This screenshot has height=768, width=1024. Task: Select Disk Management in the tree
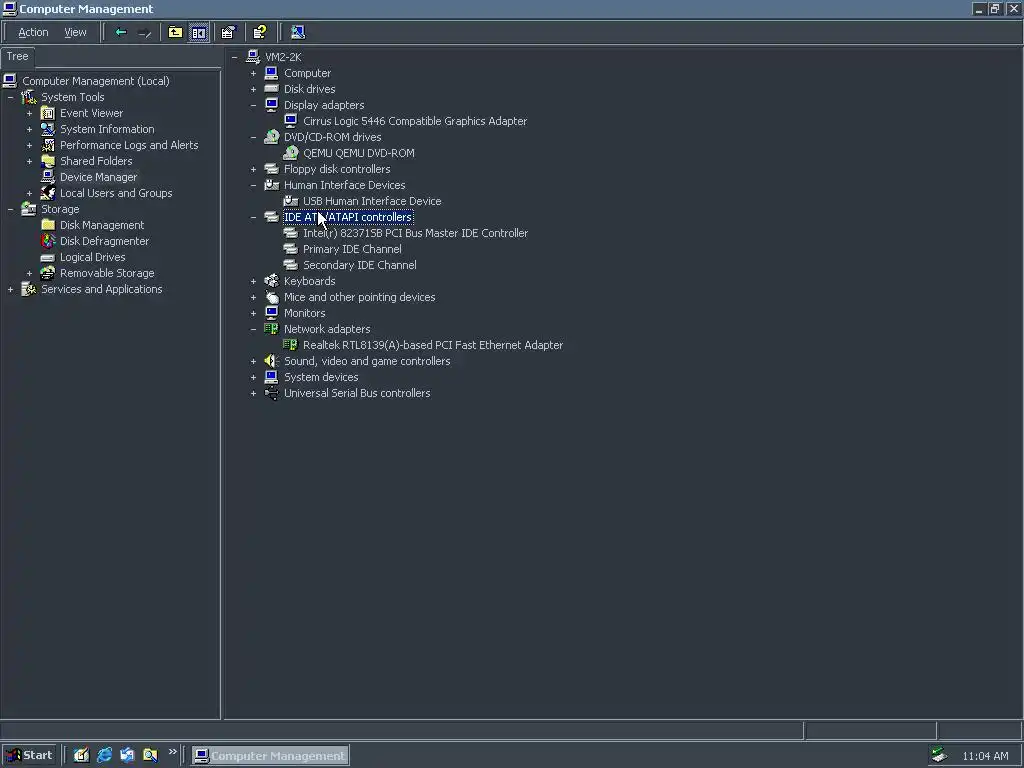[x=102, y=225]
